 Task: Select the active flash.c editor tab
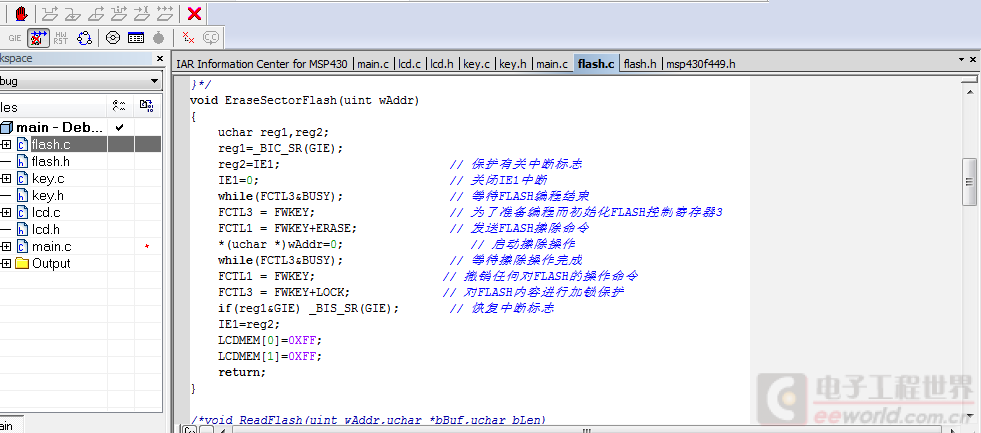(x=596, y=64)
